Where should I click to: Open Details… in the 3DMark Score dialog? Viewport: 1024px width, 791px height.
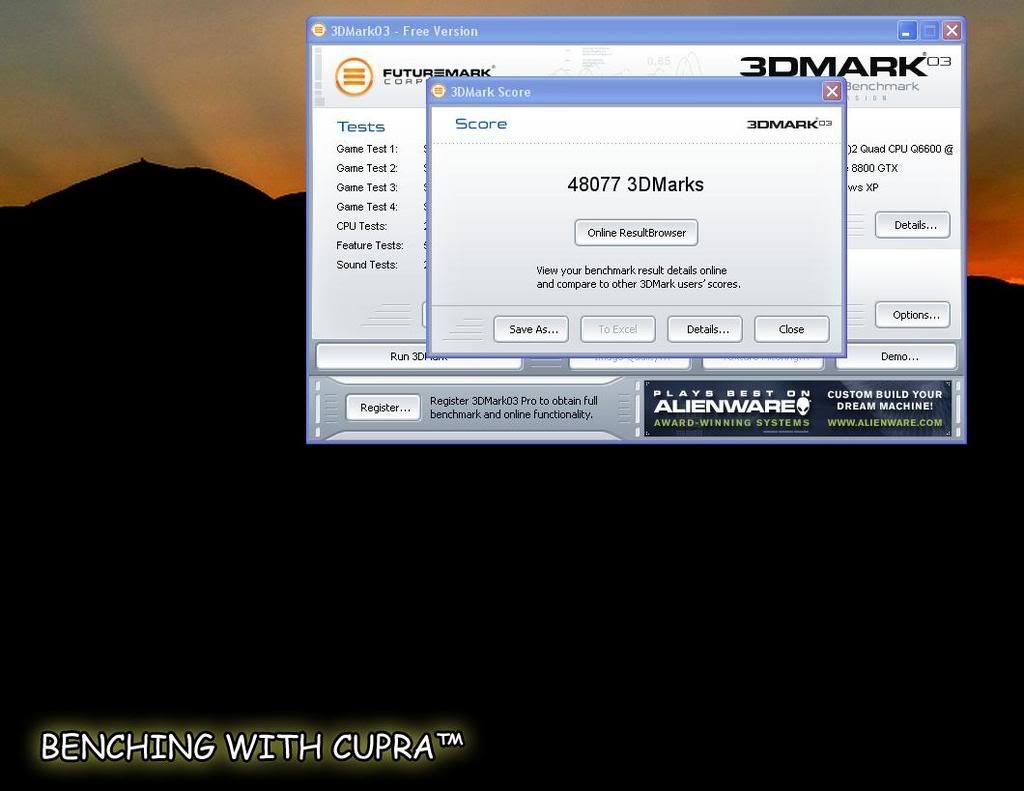(x=705, y=329)
